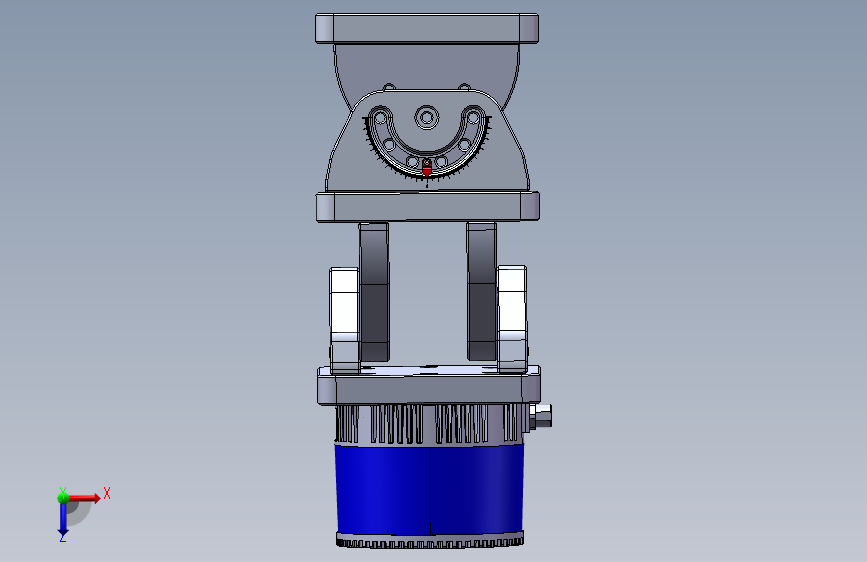Click the blue Z axis arrow on triad

point(62,520)
